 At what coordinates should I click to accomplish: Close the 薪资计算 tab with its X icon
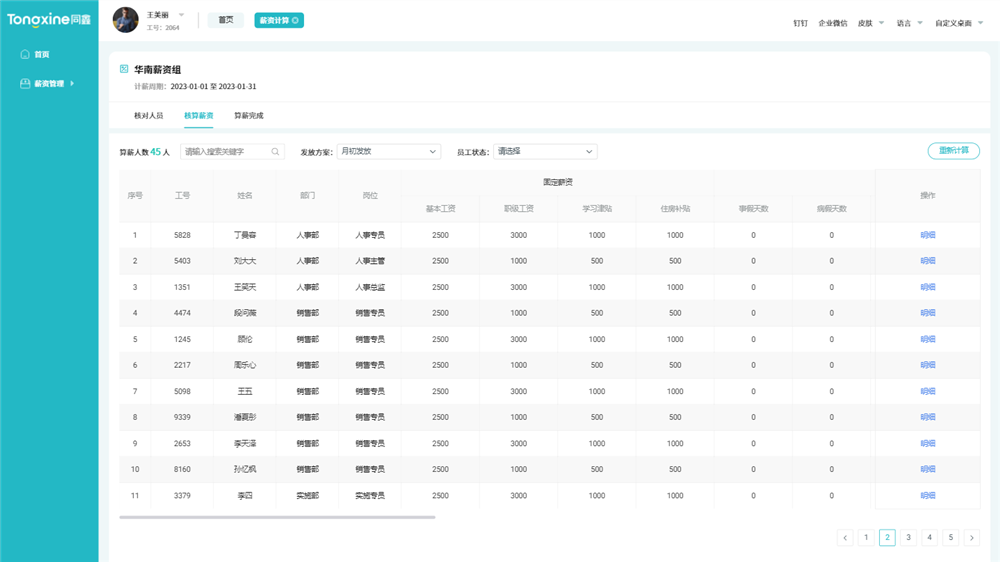coord(295,20)
